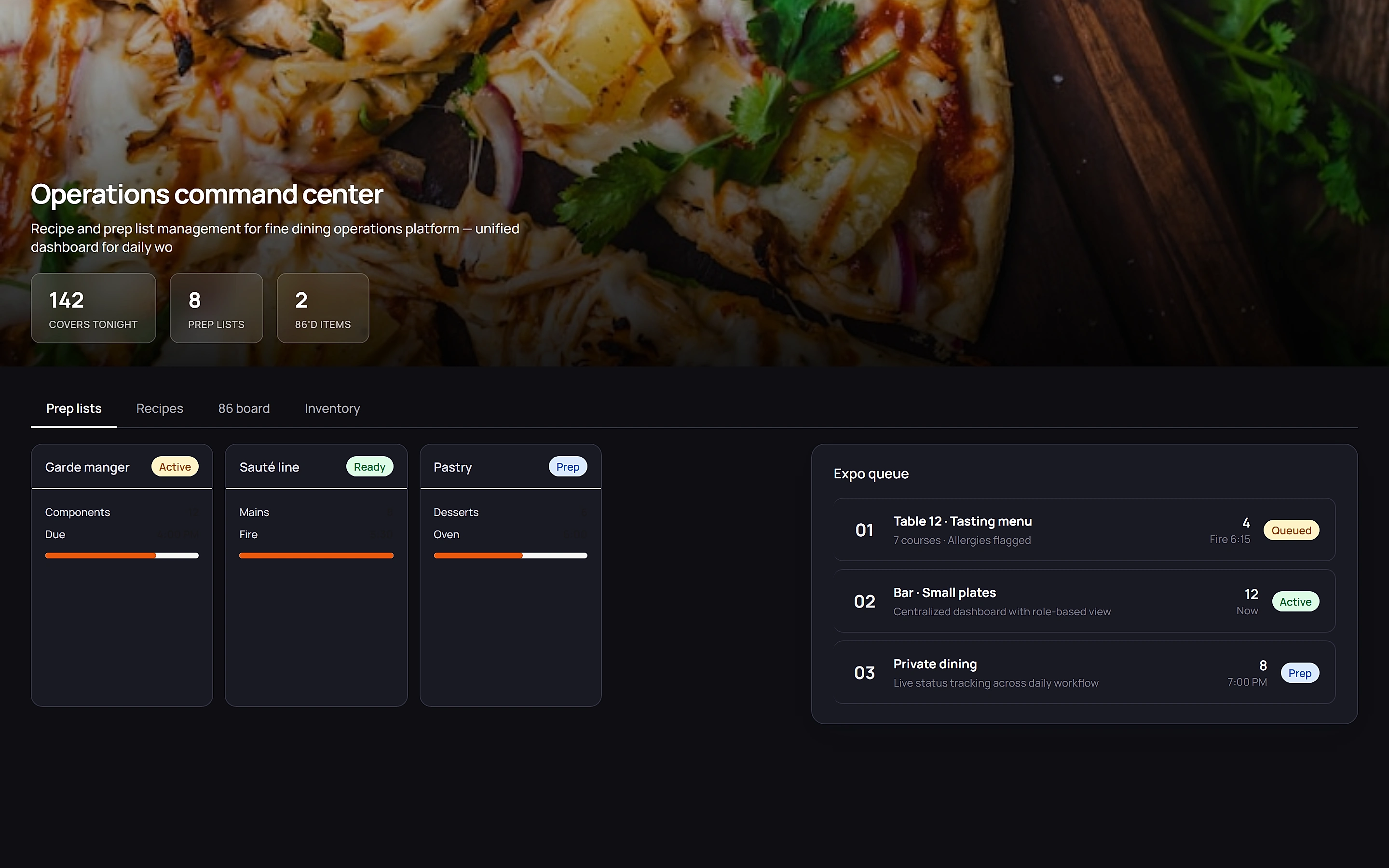Click the Due label in Garde manger
This screenshot has height=868, width=1389.
[55, 534]
